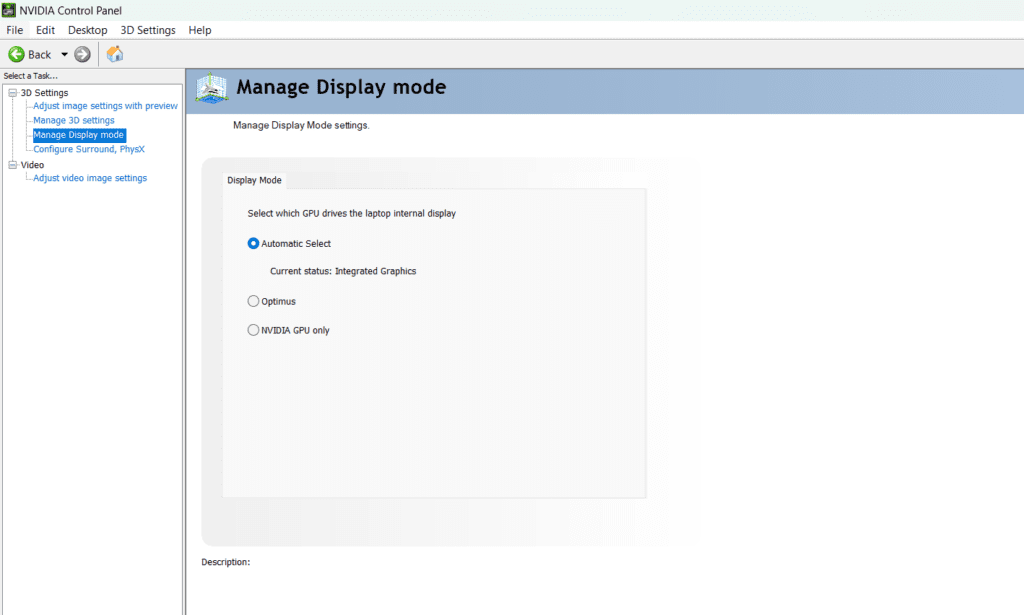Click the NVIDIA Control Panel title bar icon
Viewport: 1024px width, 615px height.
[x=8, y=10]
